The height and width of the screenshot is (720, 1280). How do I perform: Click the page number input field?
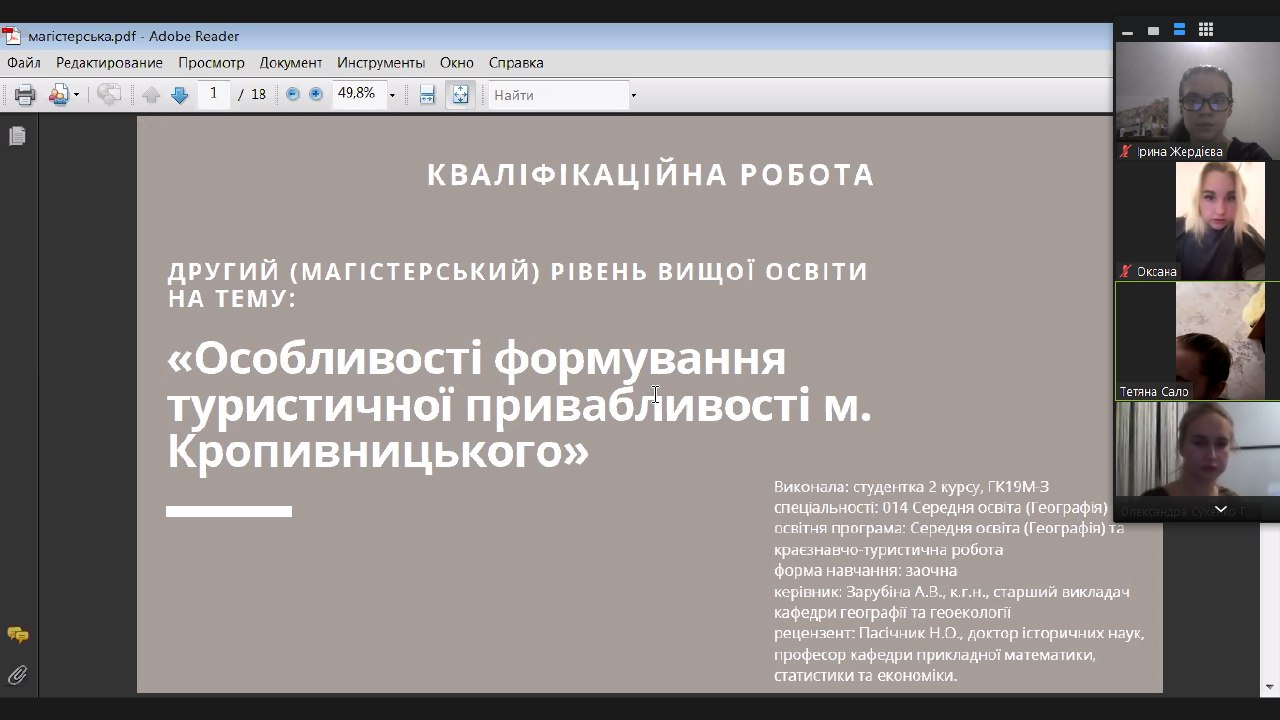tap(213, 94)
